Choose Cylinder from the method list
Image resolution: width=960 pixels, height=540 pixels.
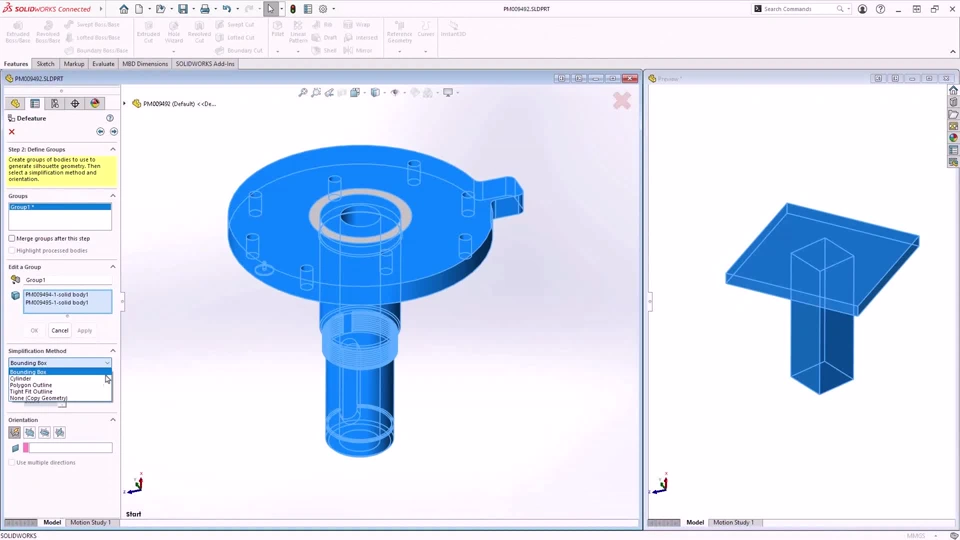pyautogui.click(x=60, y=378)
